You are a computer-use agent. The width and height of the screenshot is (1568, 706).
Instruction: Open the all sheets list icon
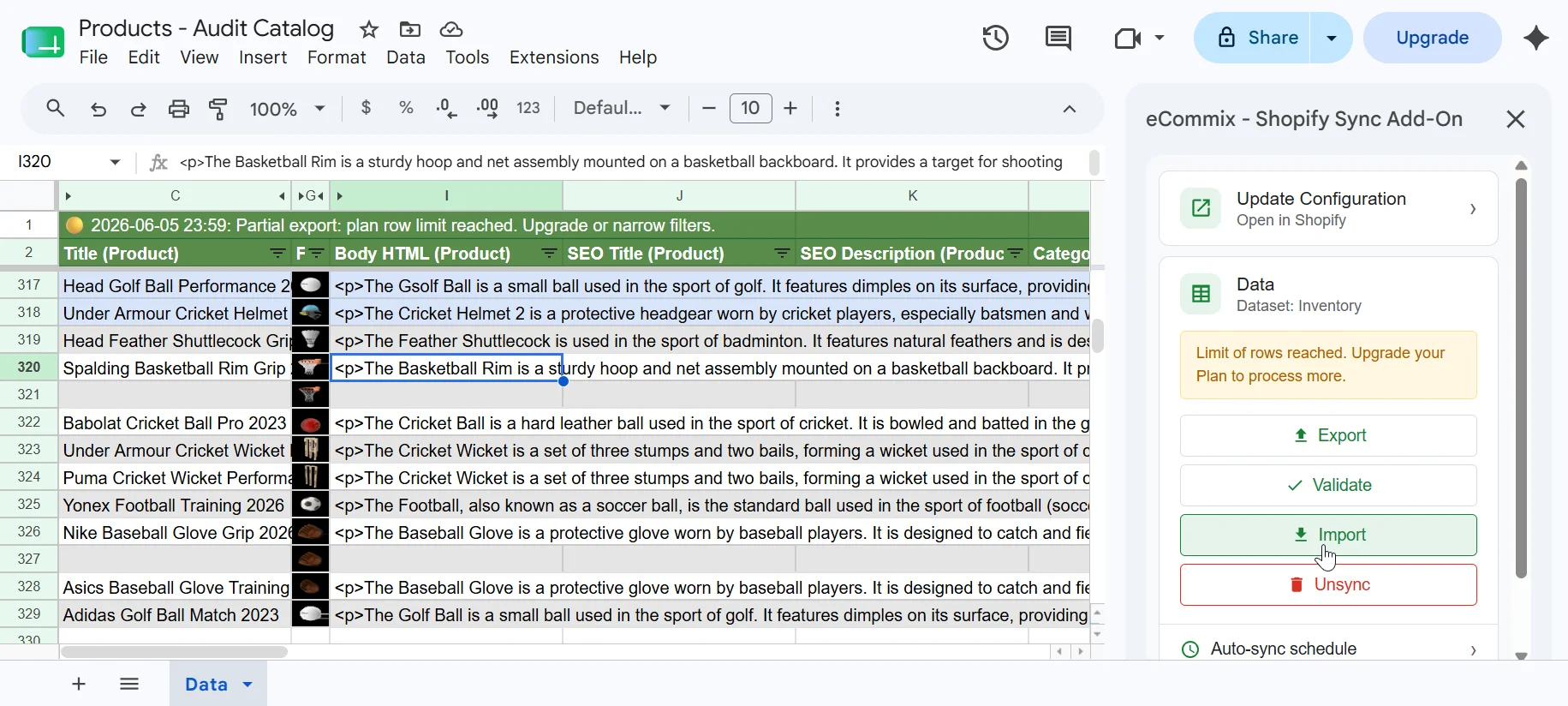click(x=129, y=684)
